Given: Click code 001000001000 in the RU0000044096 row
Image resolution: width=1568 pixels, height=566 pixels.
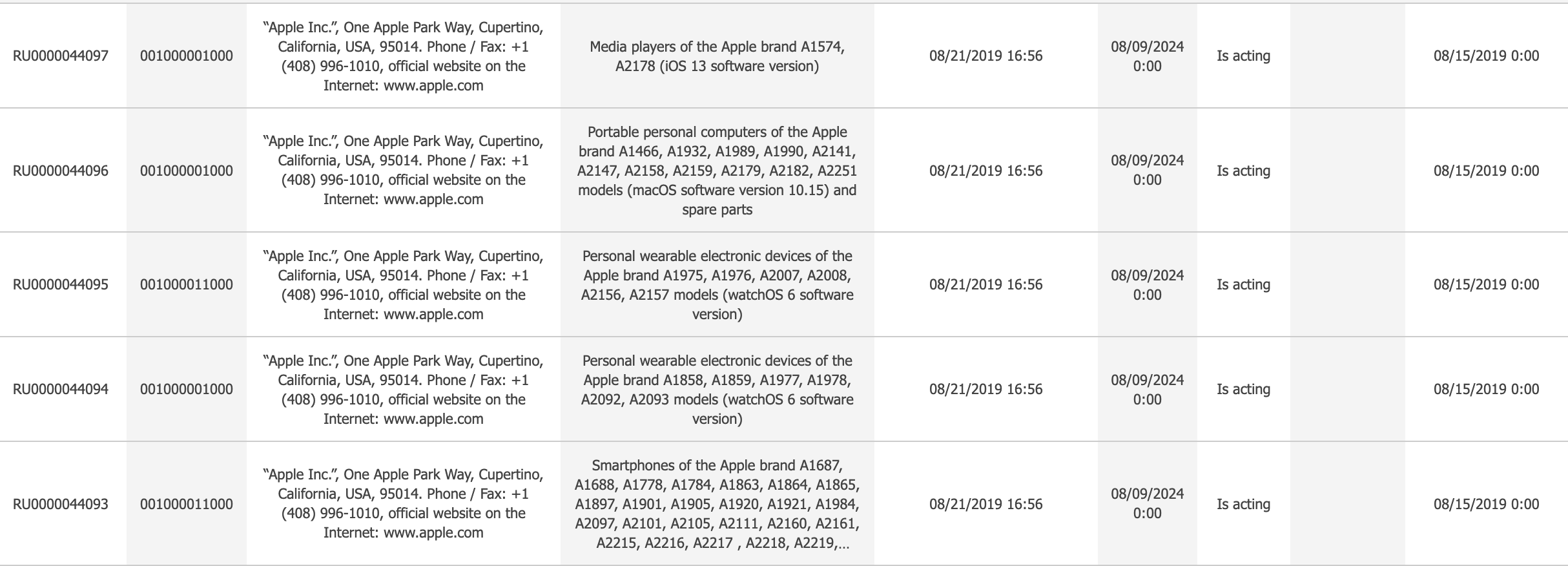Looking at the screenshot, I should click(x=187, y=171).
